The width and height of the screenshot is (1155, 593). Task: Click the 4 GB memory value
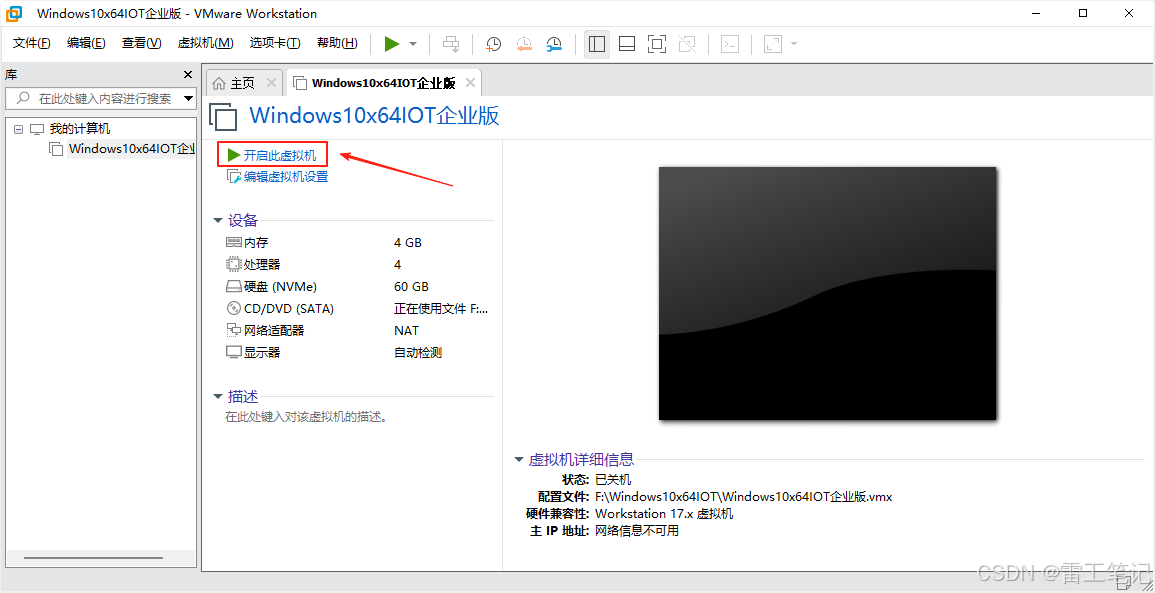tap(408, 242)
